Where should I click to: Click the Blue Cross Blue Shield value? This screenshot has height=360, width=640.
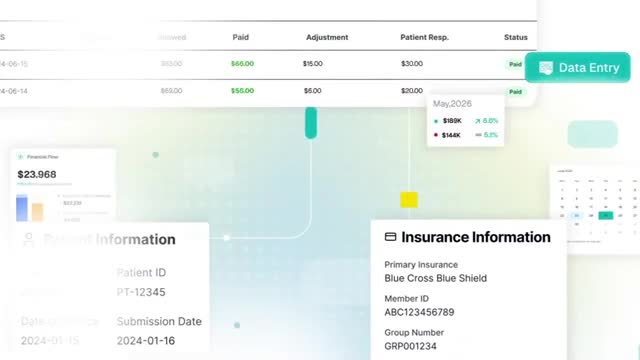(436, 278)
